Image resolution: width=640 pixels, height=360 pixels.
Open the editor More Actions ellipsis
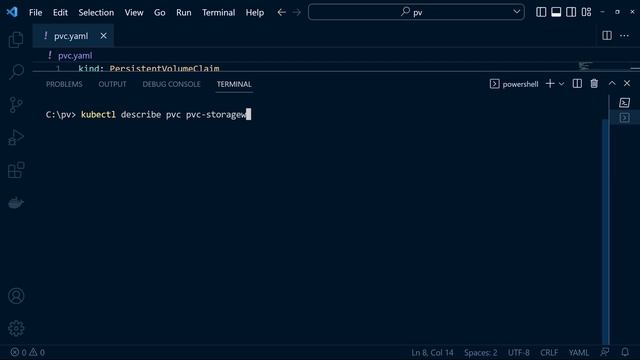pyautogui.click(x=624, y=36)
